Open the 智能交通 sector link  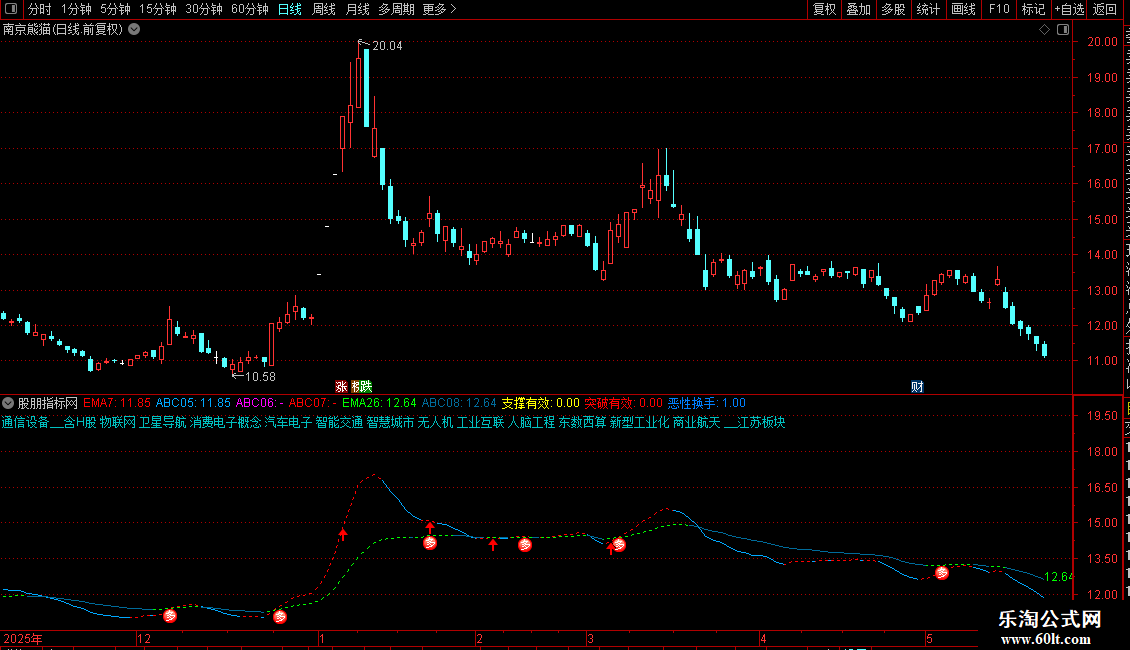click(339, 422)
